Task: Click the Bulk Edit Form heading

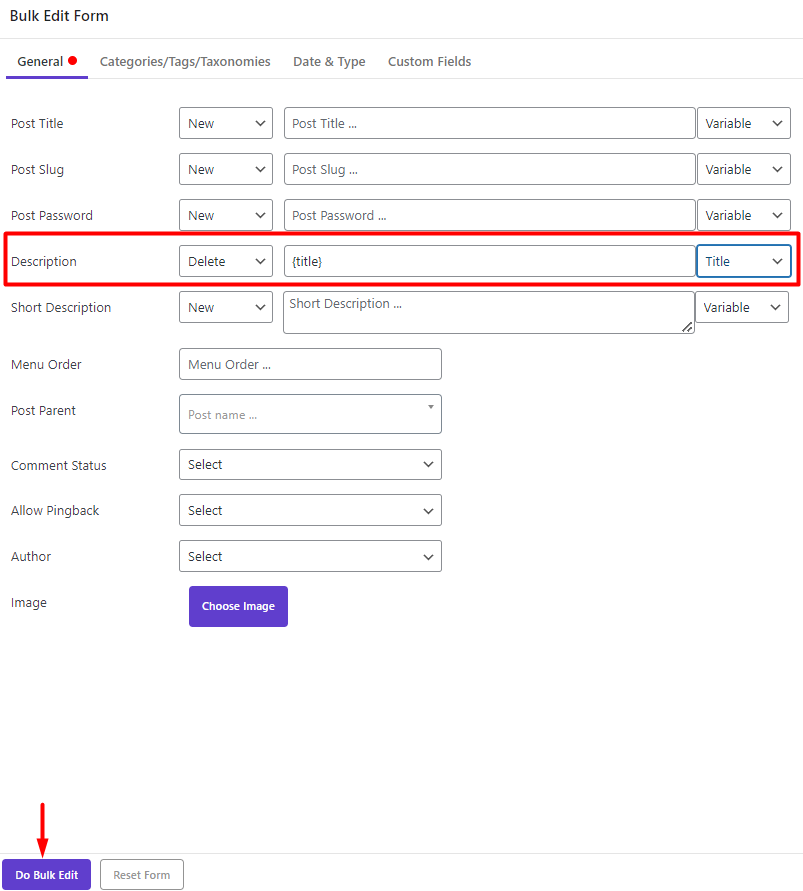Action: point(59,16)
